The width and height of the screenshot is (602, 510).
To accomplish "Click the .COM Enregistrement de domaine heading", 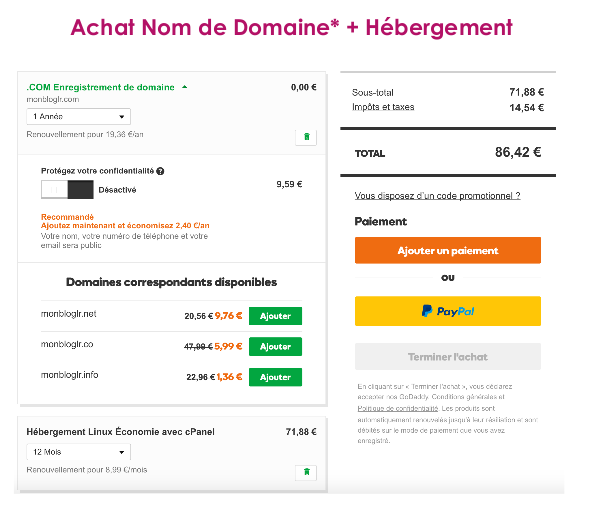I will (100, 87).
